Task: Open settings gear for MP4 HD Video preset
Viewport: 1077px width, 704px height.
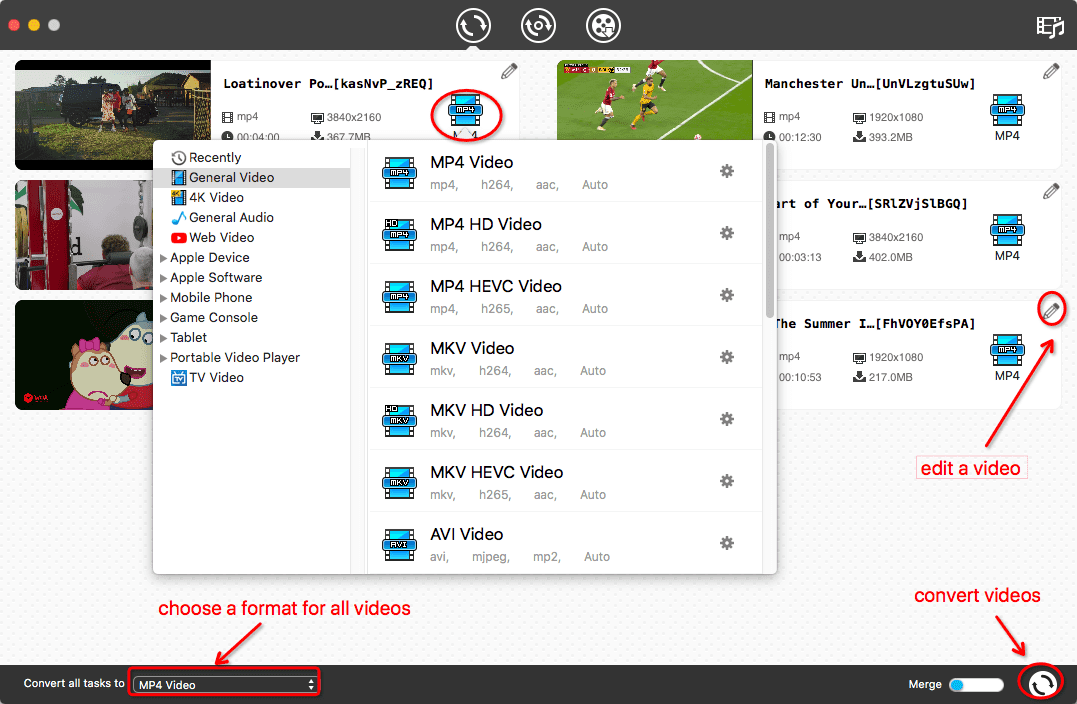Action: click(727, 233)
